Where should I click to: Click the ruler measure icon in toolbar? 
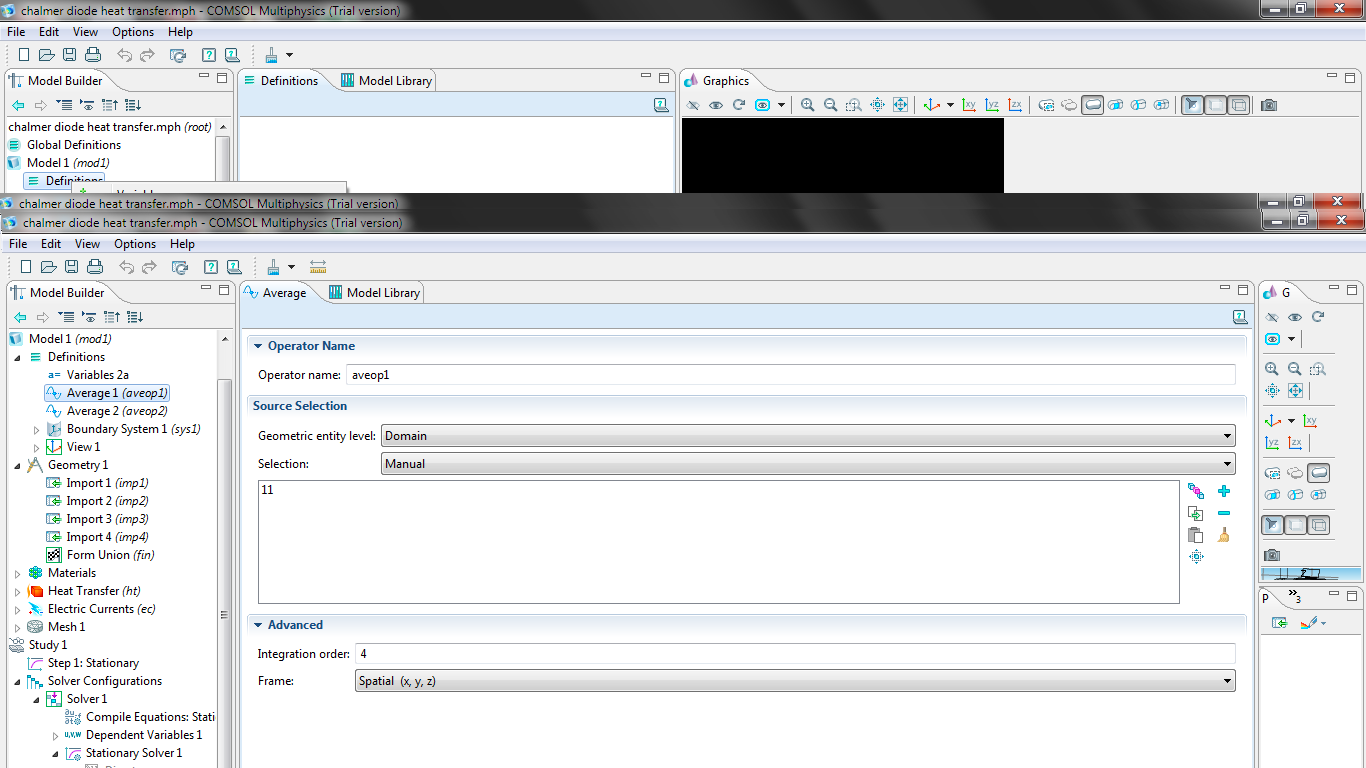tap(318, 267)
